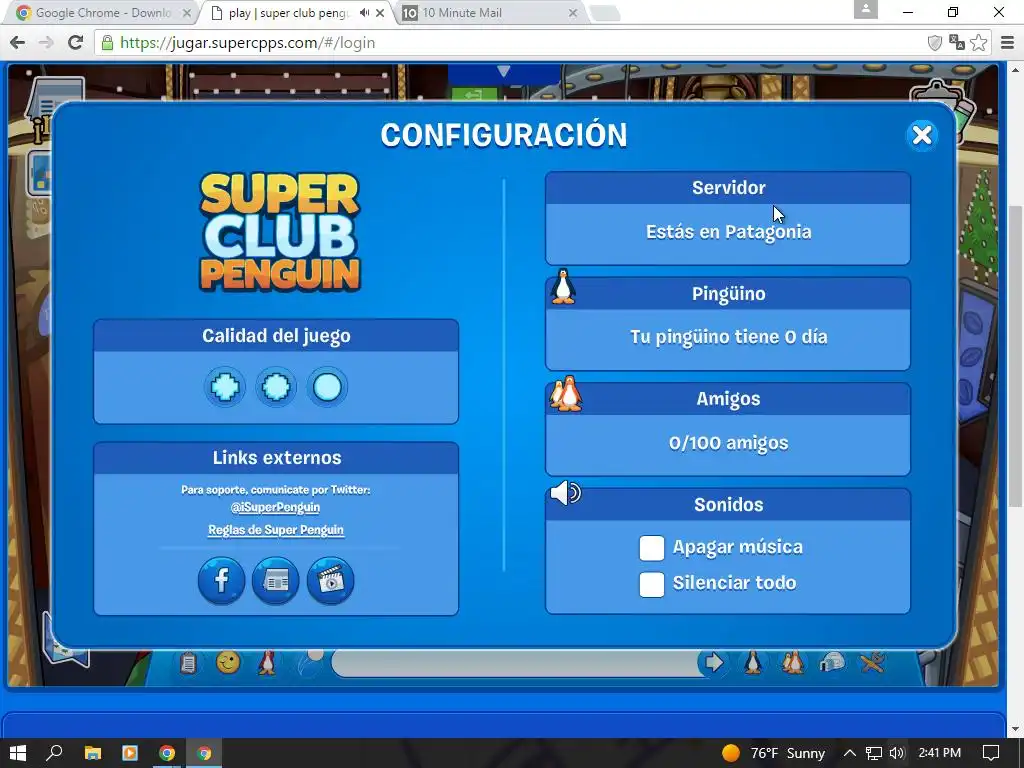Go to igloo via toolbar igloo icon
Screen dimensions: 1024x768
[x=833, y=662]
